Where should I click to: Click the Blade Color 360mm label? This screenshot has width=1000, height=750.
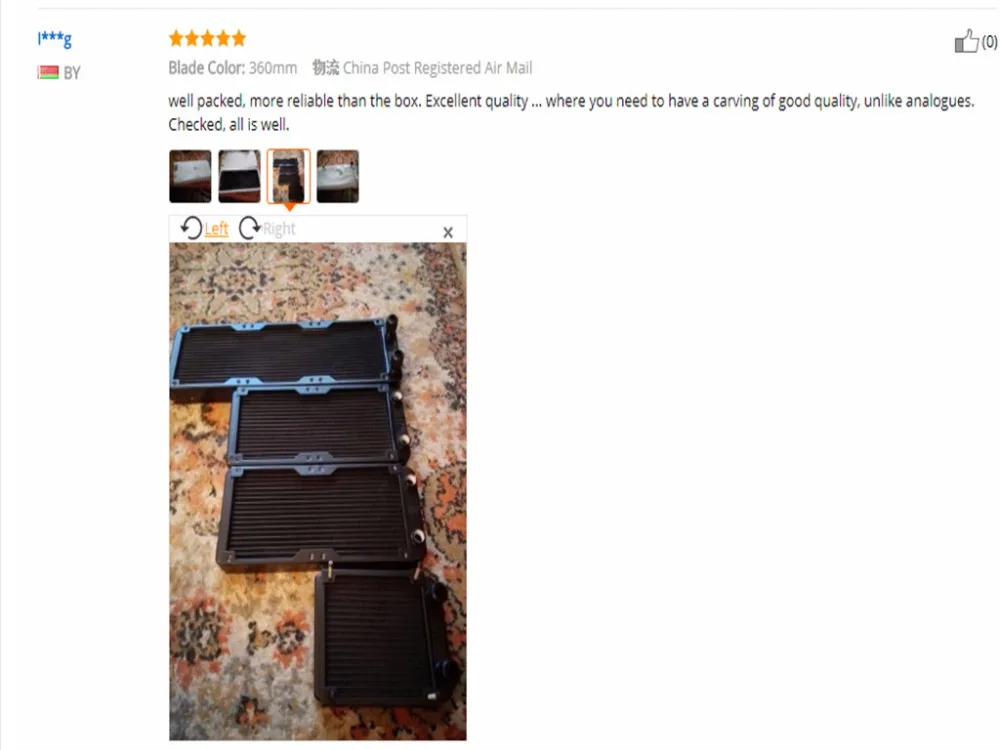click(233, 68)
